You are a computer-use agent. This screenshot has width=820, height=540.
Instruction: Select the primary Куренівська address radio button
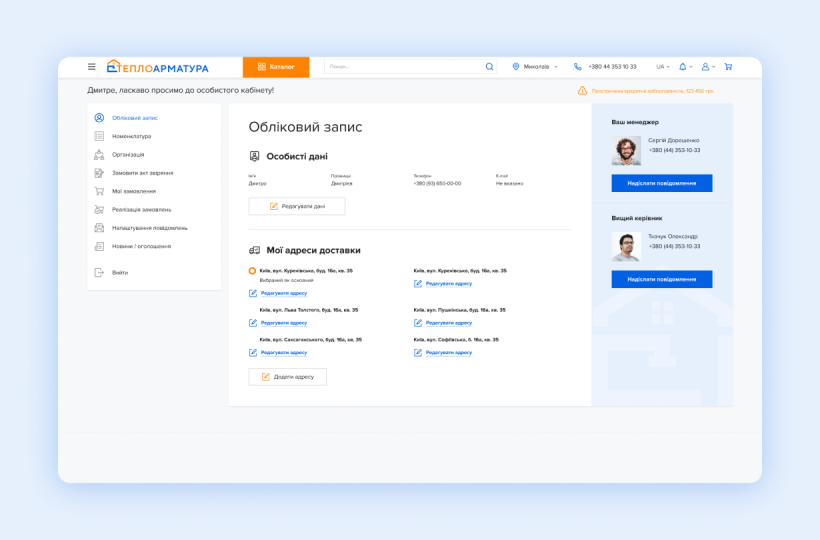click(x=252, y=271)
